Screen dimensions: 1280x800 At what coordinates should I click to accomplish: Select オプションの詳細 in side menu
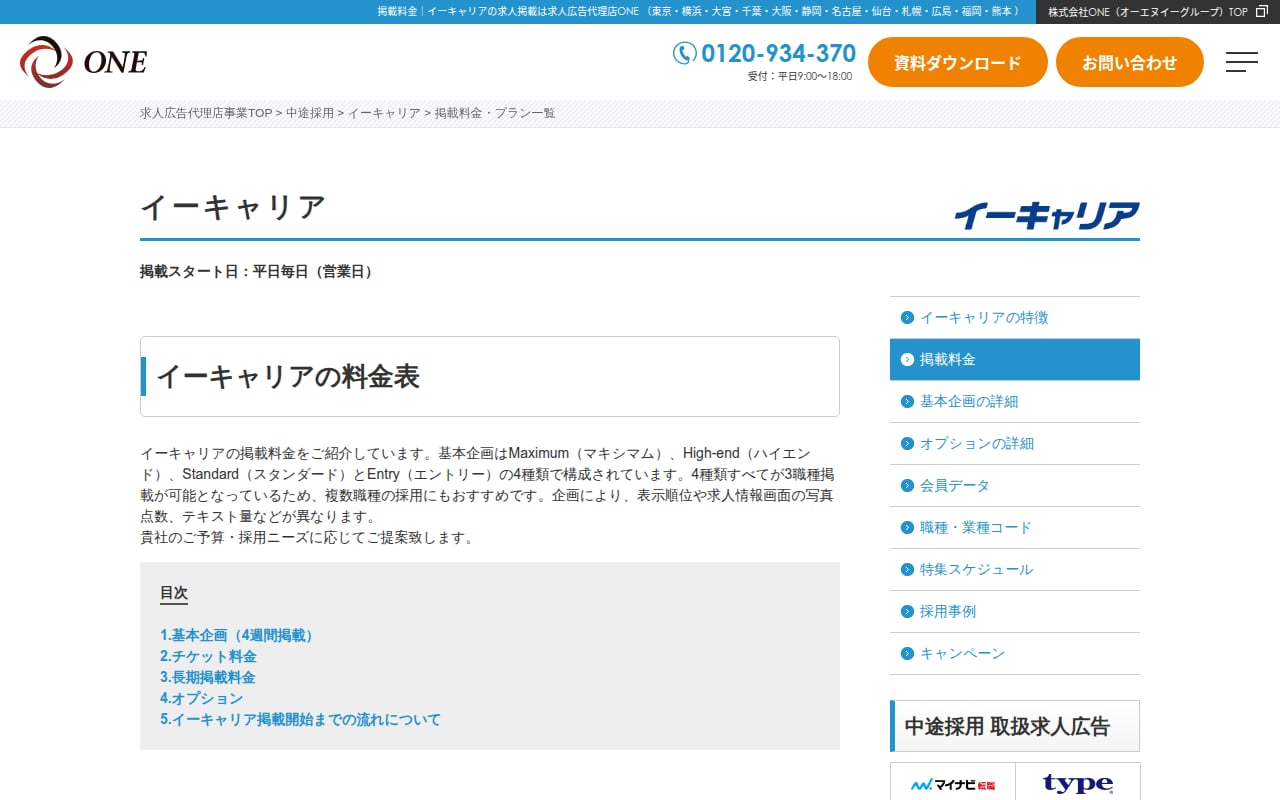tap(1015, 444)
